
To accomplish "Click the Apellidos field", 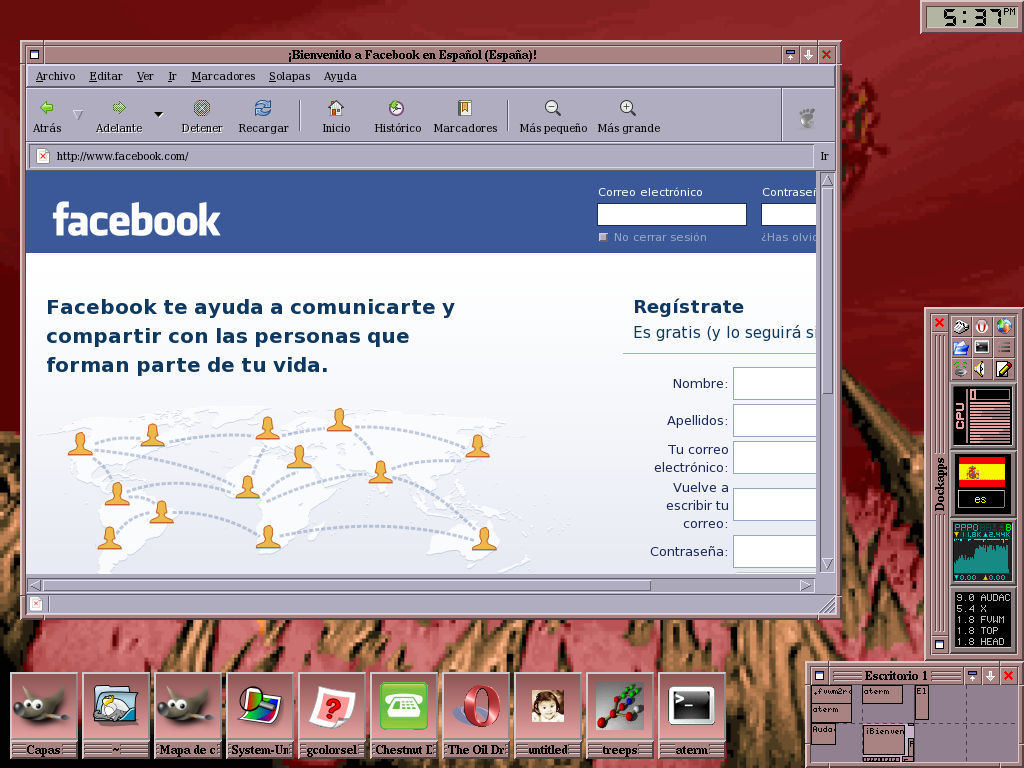I will pos(775,421).
